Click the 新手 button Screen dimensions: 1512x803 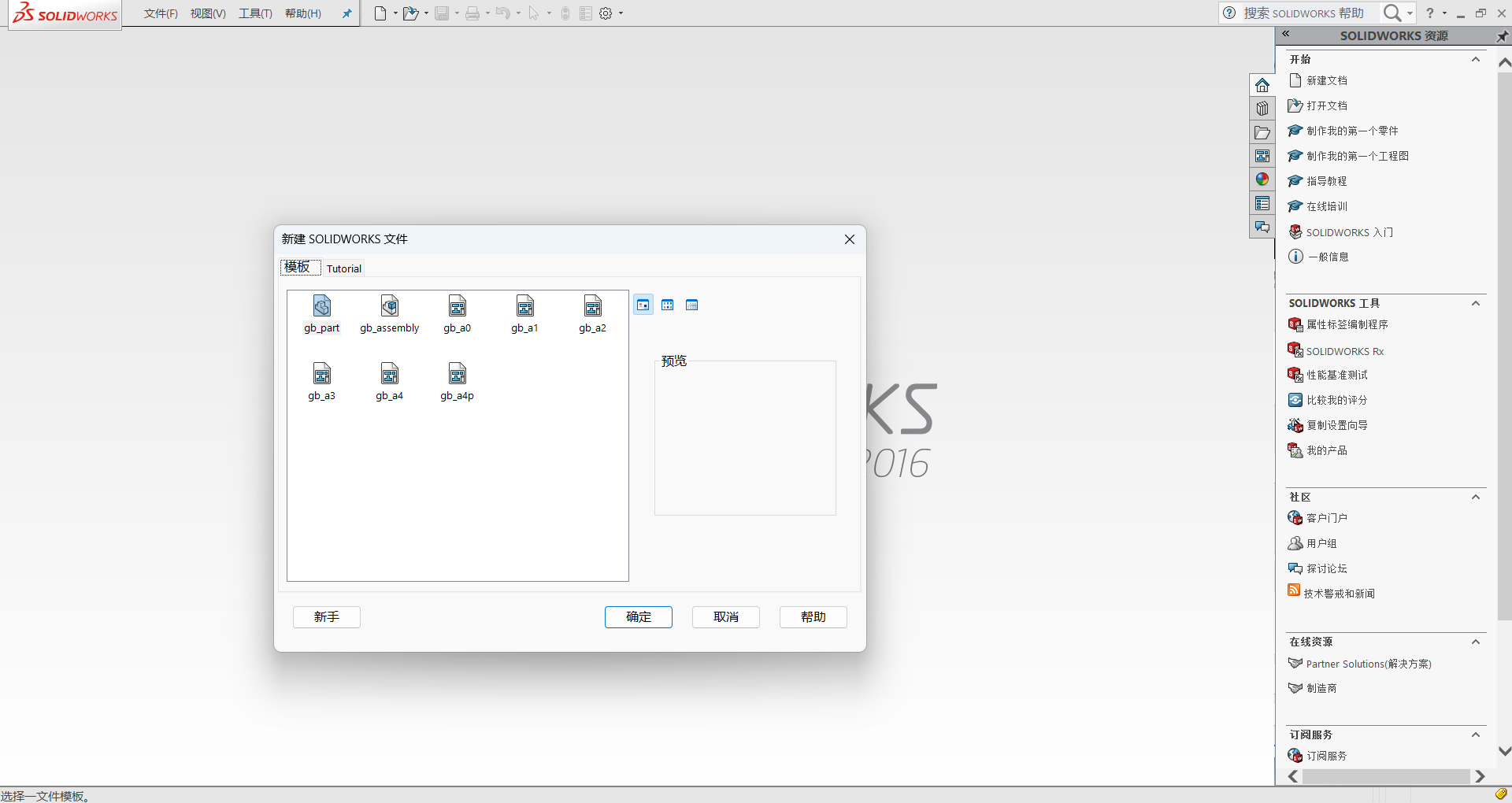point(327,617)
